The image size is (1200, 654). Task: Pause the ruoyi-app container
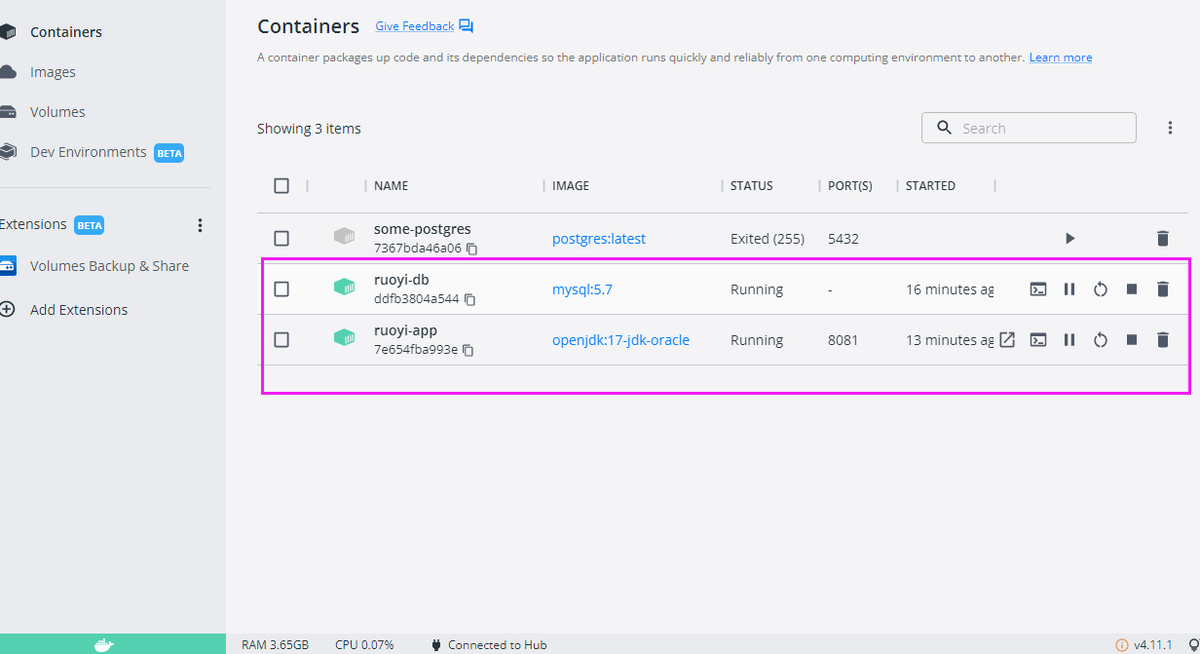[1069, 340]
